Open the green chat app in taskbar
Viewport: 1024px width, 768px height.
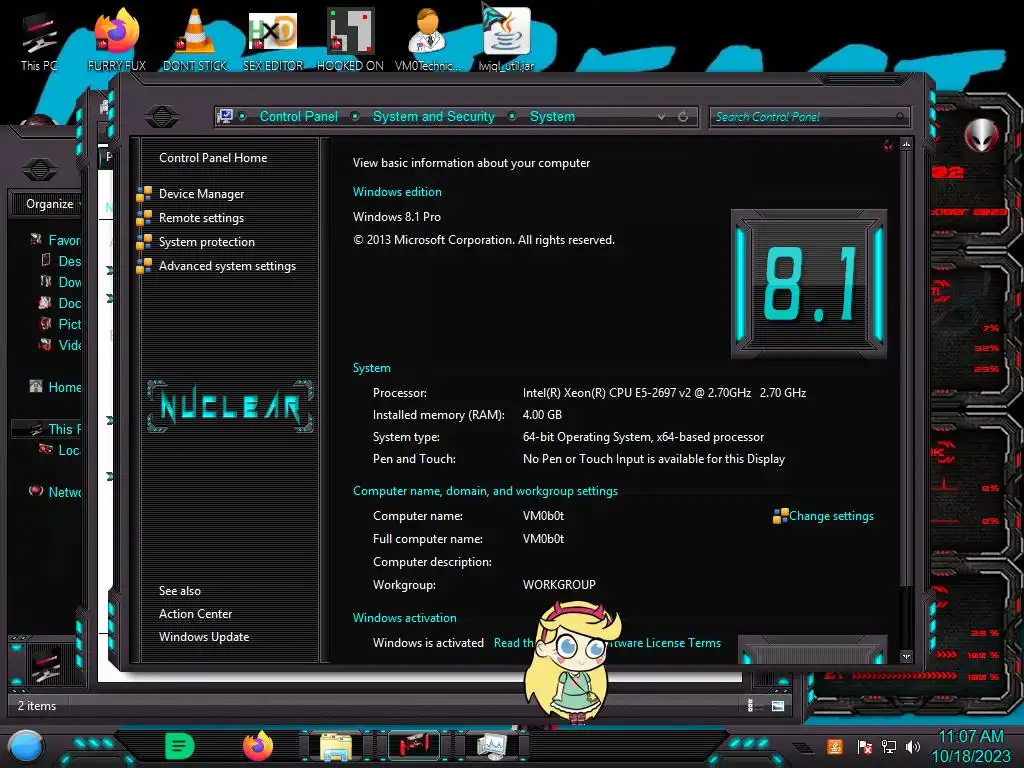(180, 746)
